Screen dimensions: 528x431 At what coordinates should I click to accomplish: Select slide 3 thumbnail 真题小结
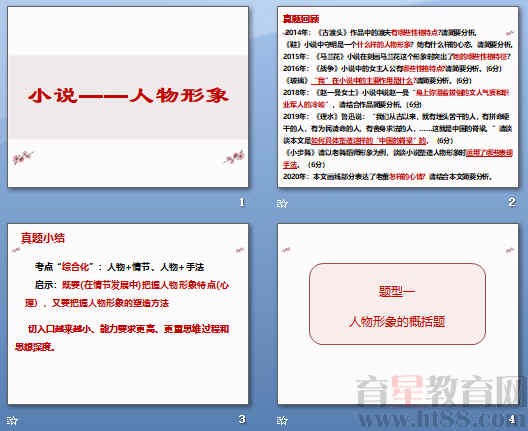pos(128,313)
